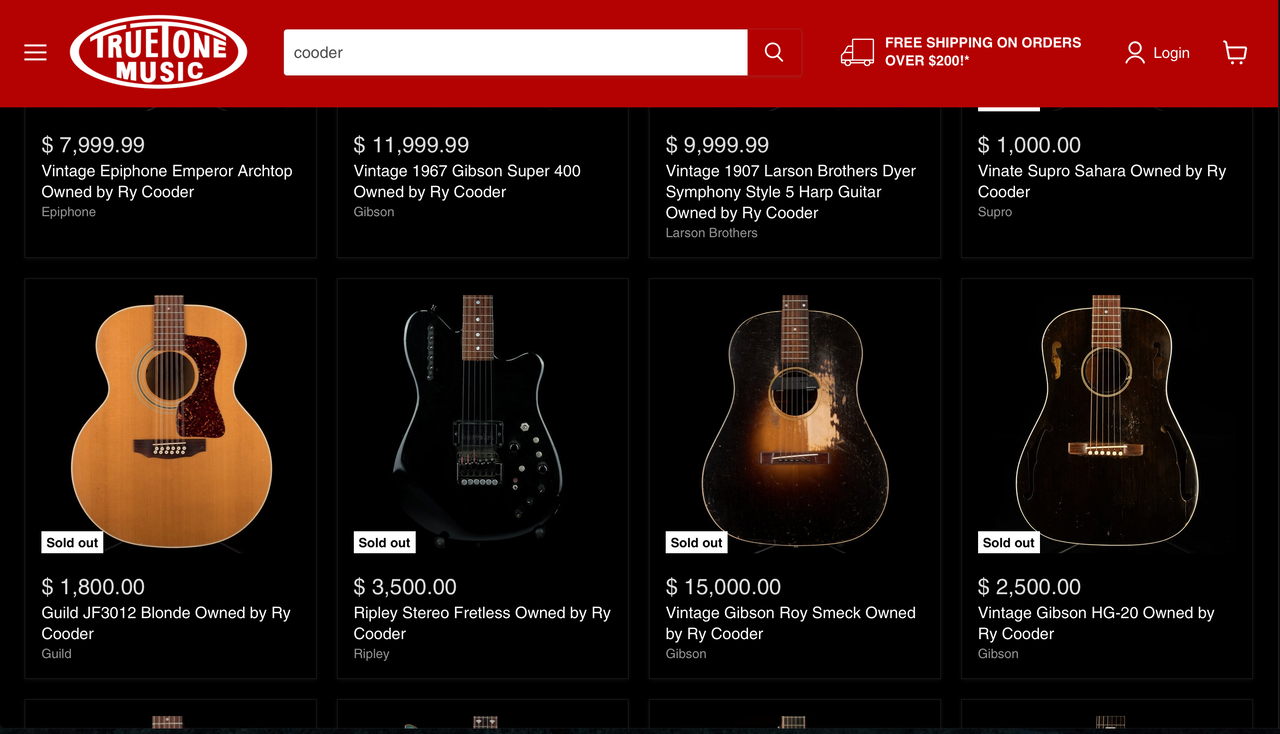
Task: Open Guild JF3012 Blonde guitar thumbnail
Action: click(170, 420)
